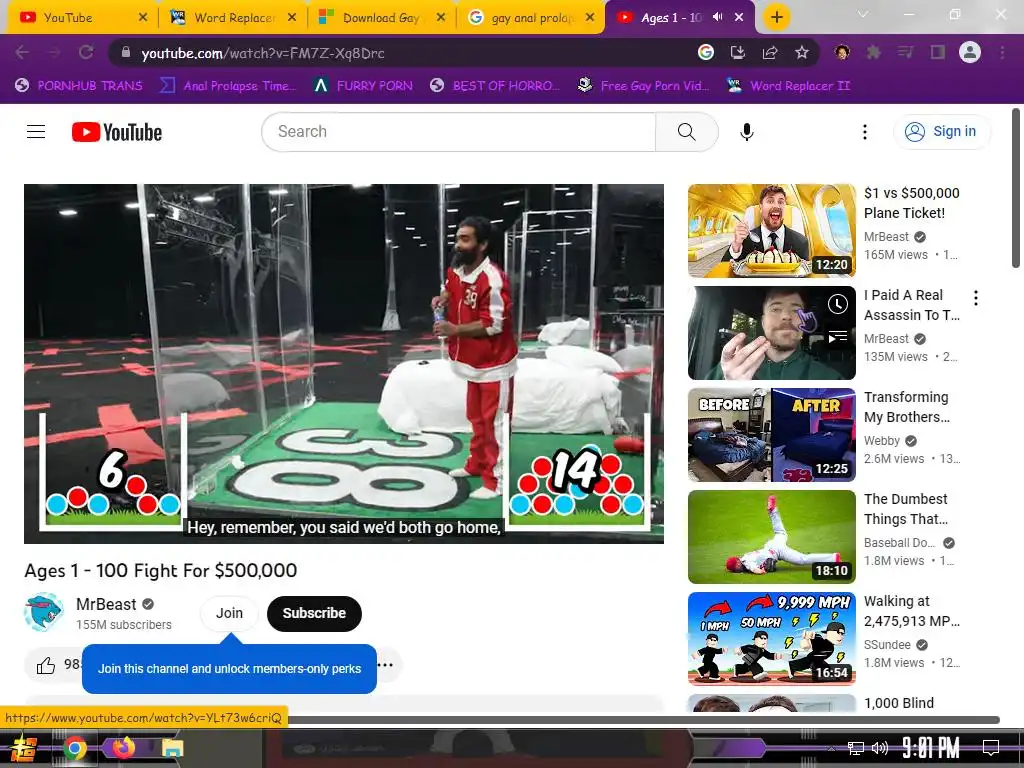Open the notification center icon
The height and width of the screenshot is (768, 1024).
coord(991,747)
